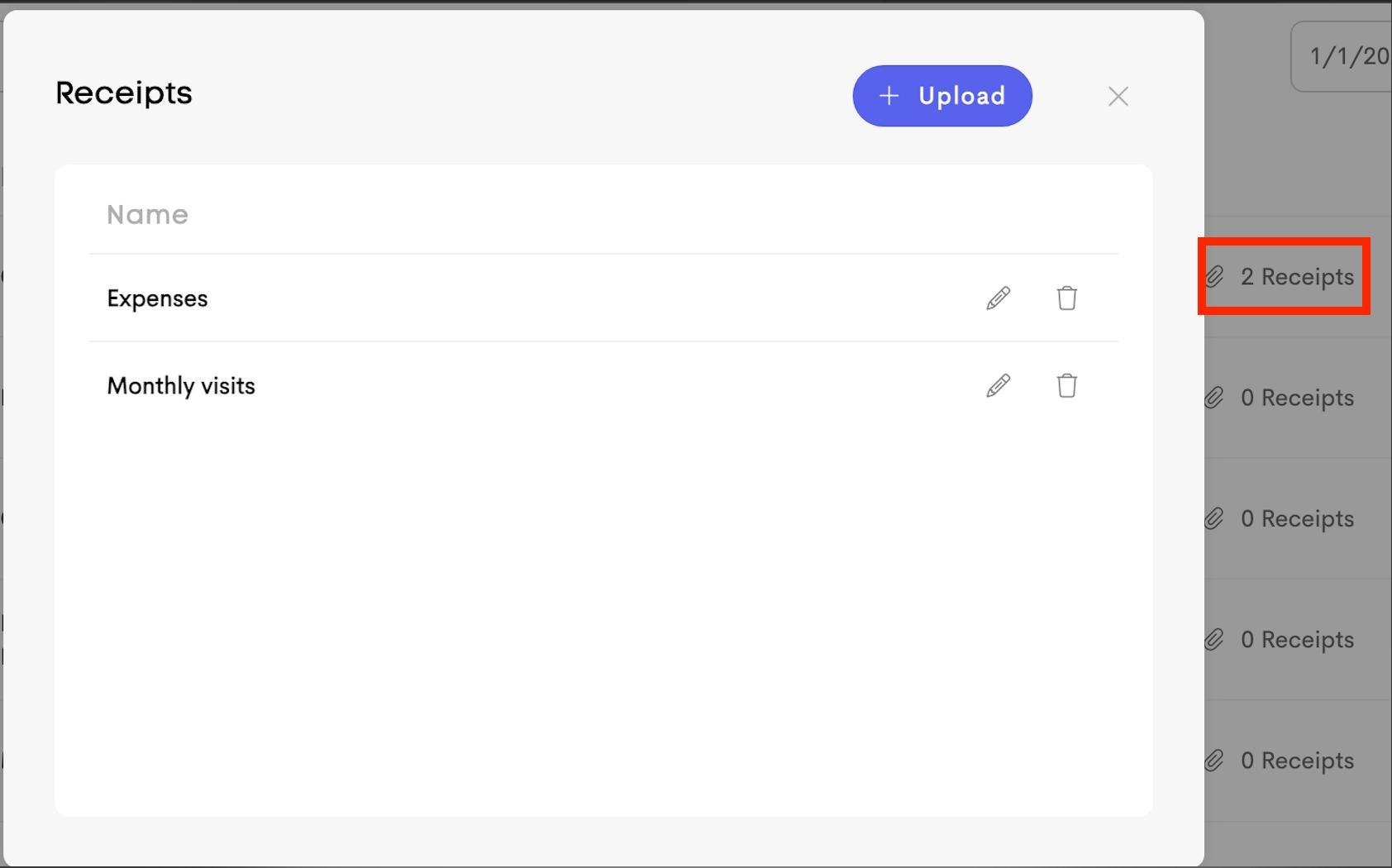Click paperclip of topmost 0 Receipts row

click(x=1213, y=398)
